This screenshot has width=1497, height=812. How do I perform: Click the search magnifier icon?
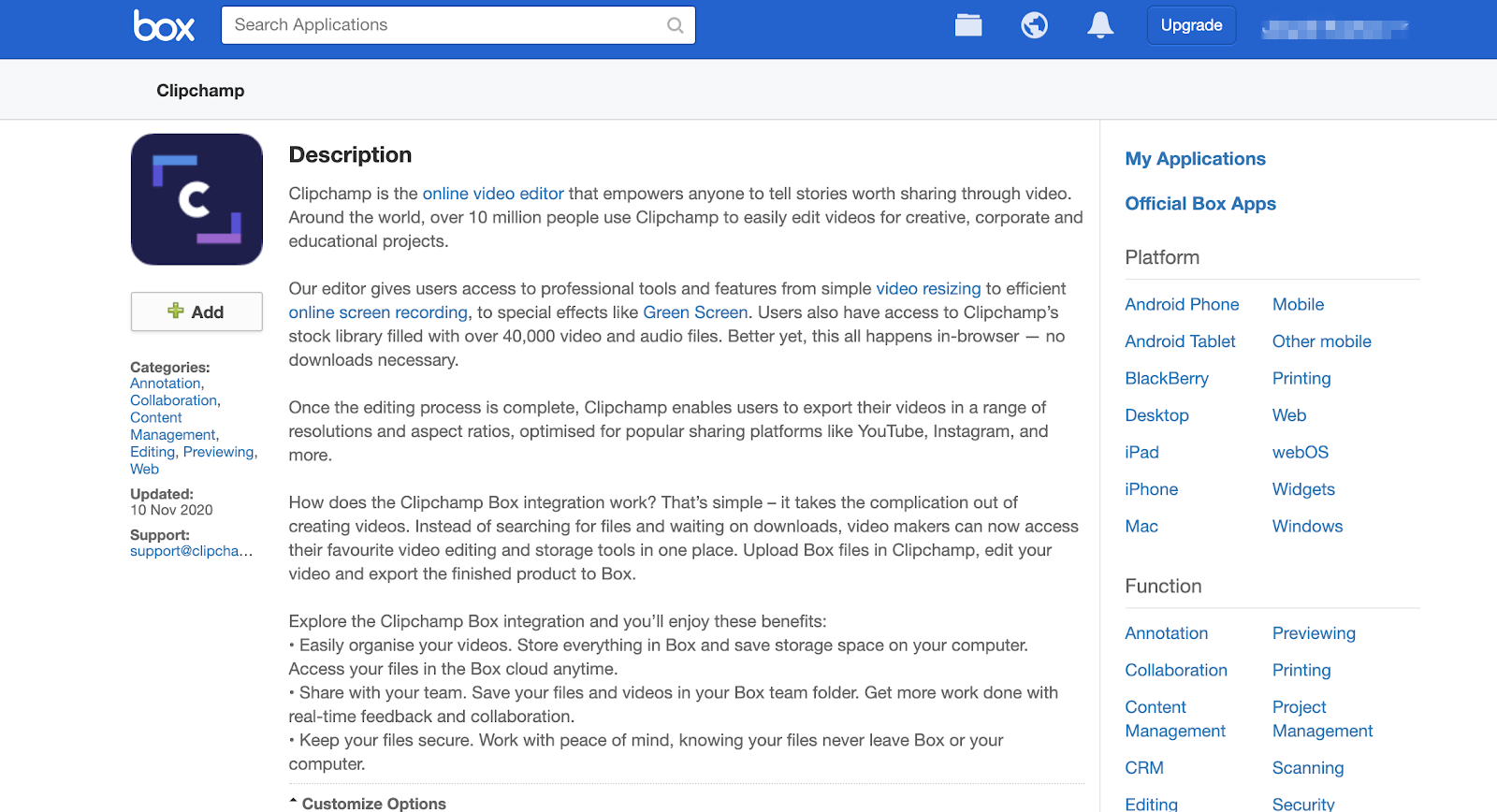[x=675, y=25]
